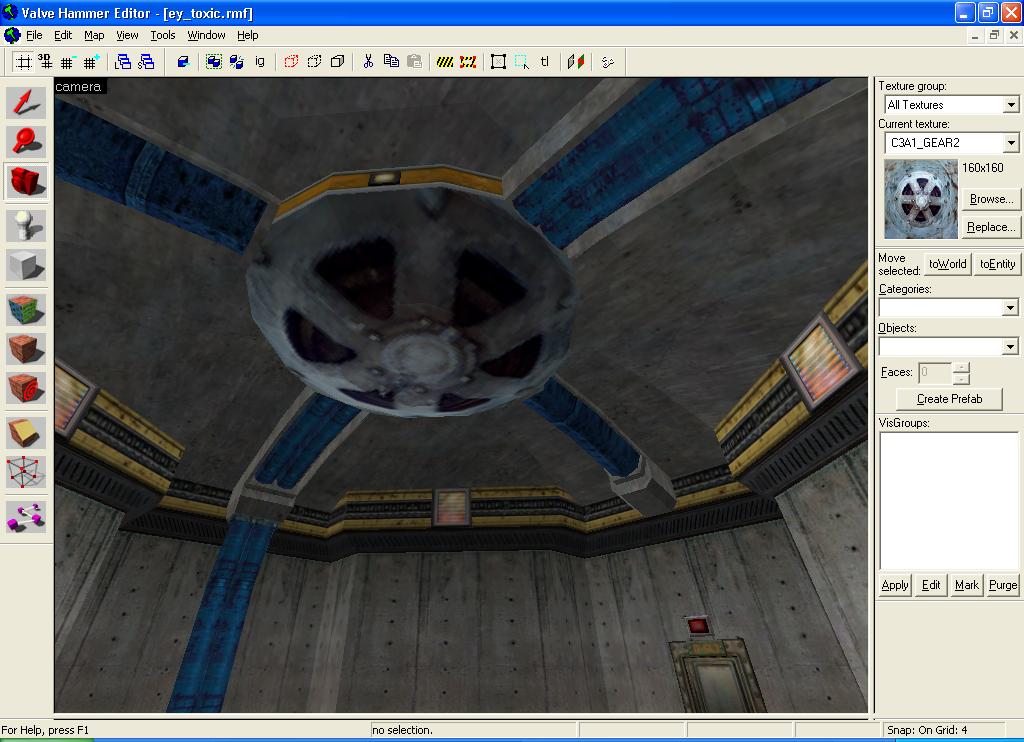Activate the Vertex manipulation tool
1024x742 pixels.
(x=26, y=471)
